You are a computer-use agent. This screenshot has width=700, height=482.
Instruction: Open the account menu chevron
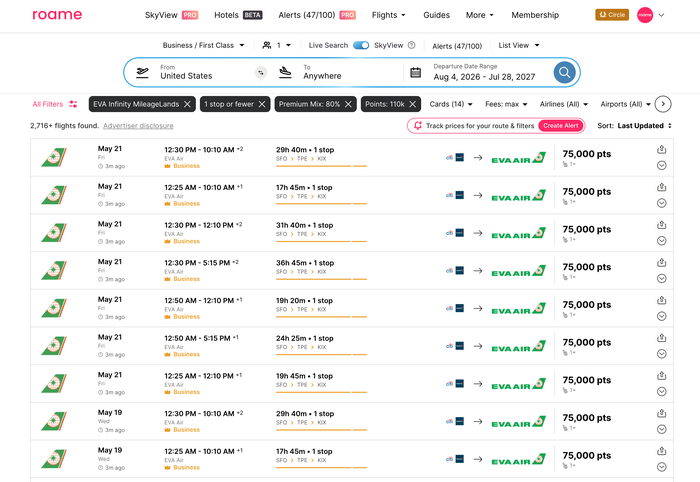coord(661,15)
